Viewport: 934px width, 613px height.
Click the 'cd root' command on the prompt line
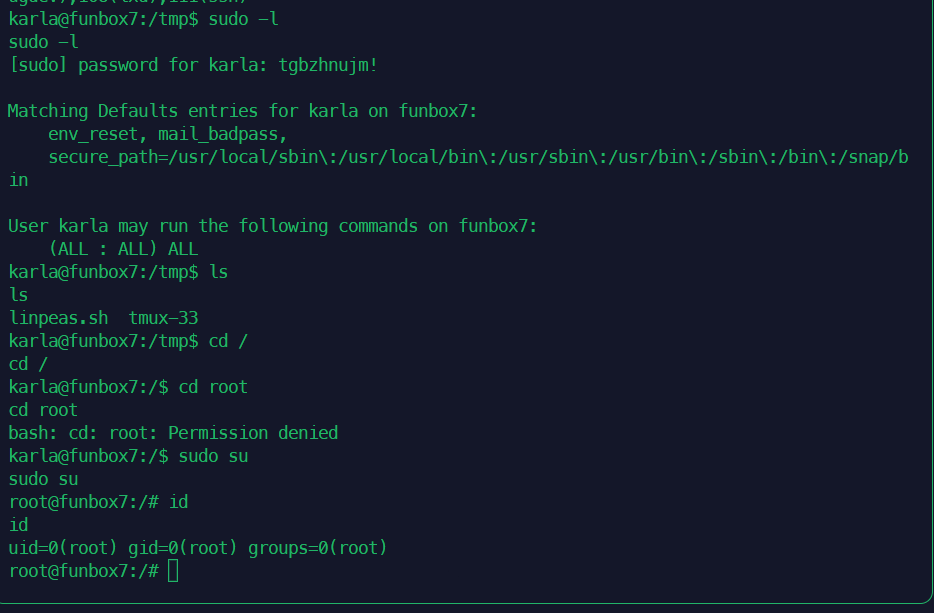pyautogui.click(x=213, y=387)
